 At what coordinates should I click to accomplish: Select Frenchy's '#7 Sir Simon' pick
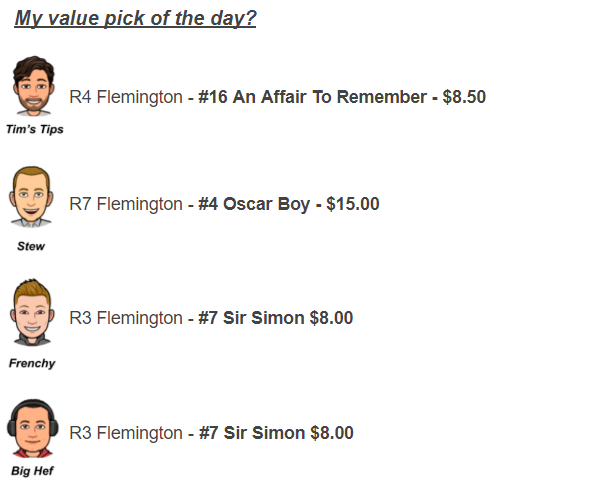pos(251,318)
